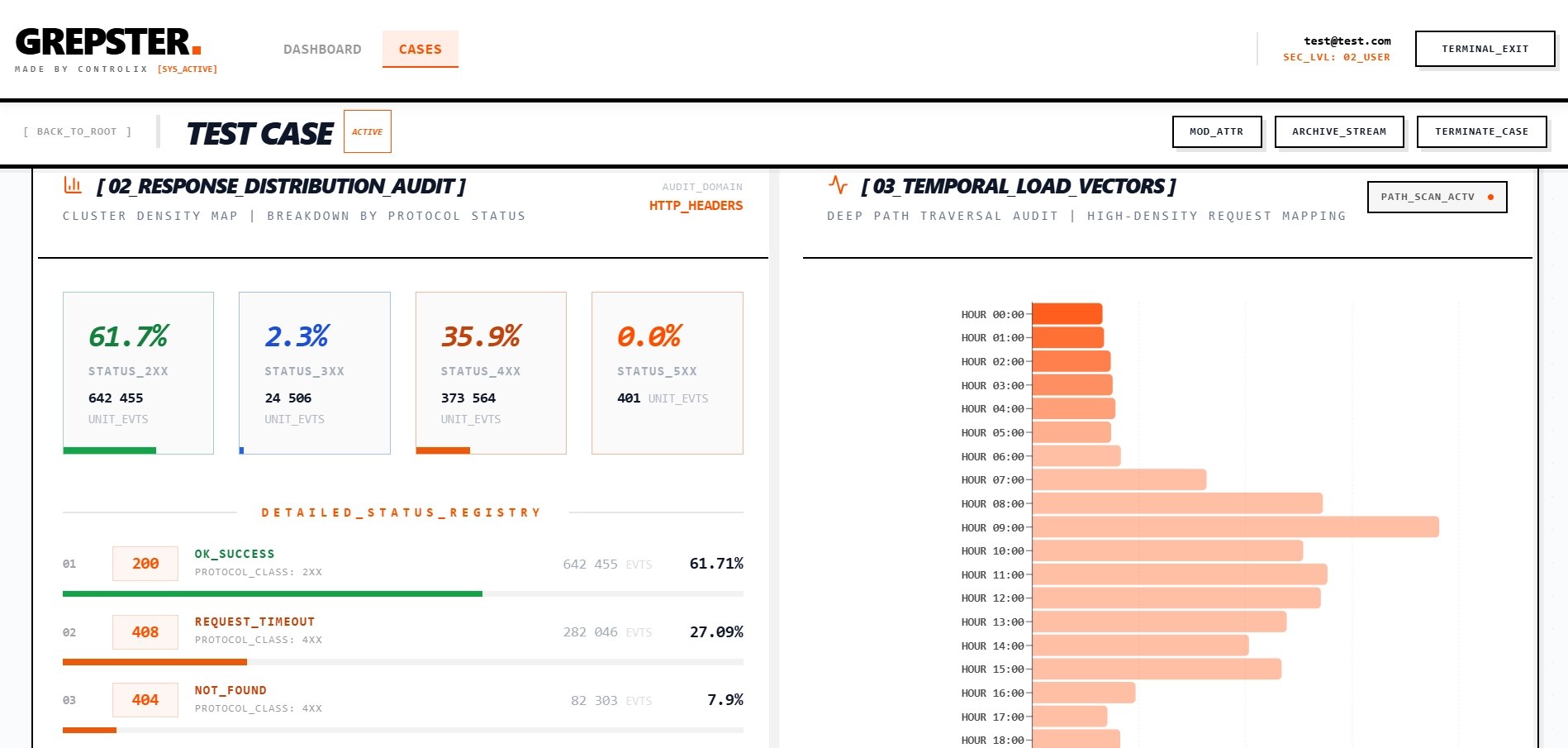Click the bar chart icon beside Response Distribution Audit

tap(73, 185)
